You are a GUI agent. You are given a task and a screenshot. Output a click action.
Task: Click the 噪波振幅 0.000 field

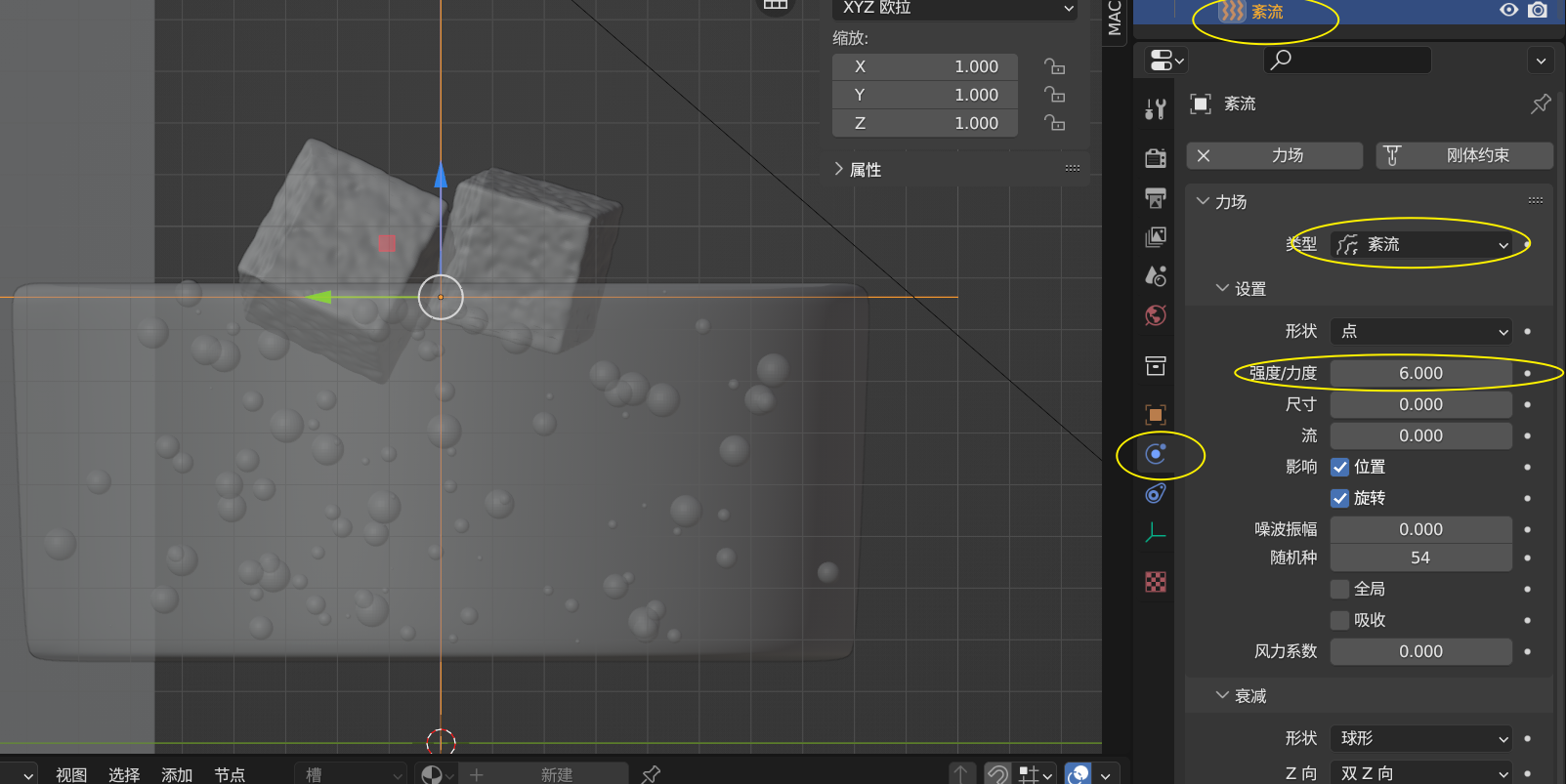coord(1421,529)
